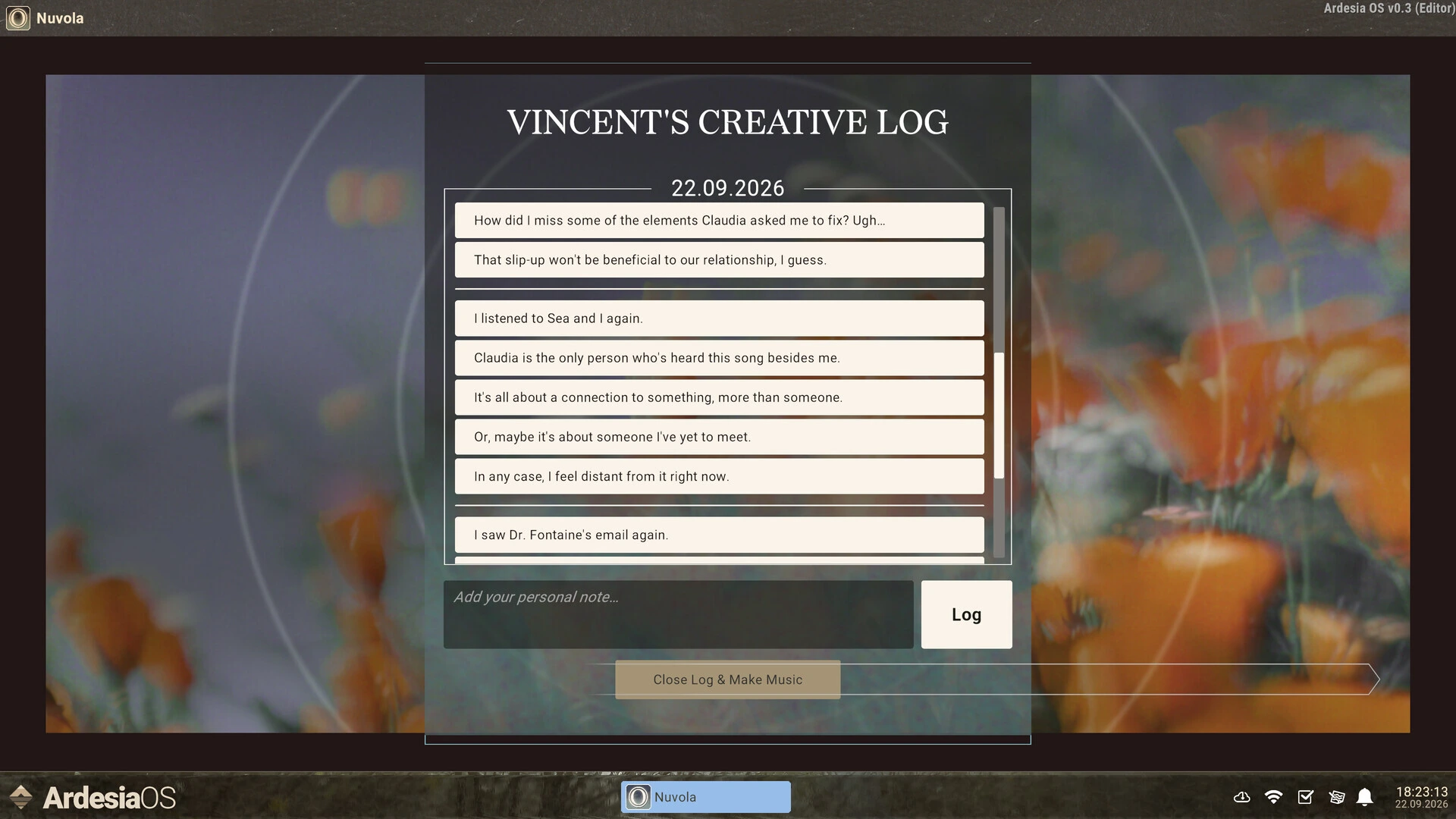Select entry 'Claudia is the only person who's heard'

(x=719, y=358)
